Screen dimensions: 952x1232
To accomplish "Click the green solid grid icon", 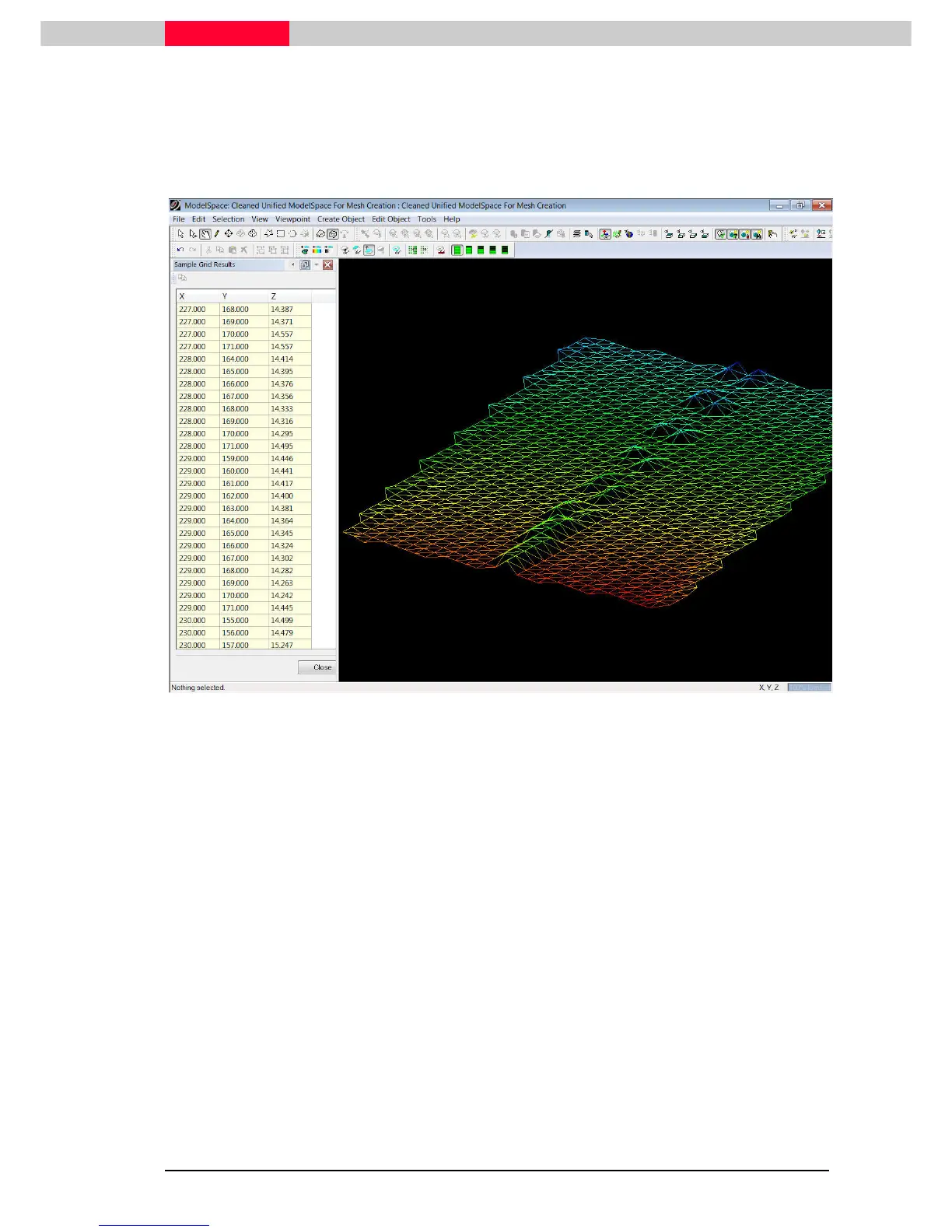I will pyautogui.click(x=412, y=250).
